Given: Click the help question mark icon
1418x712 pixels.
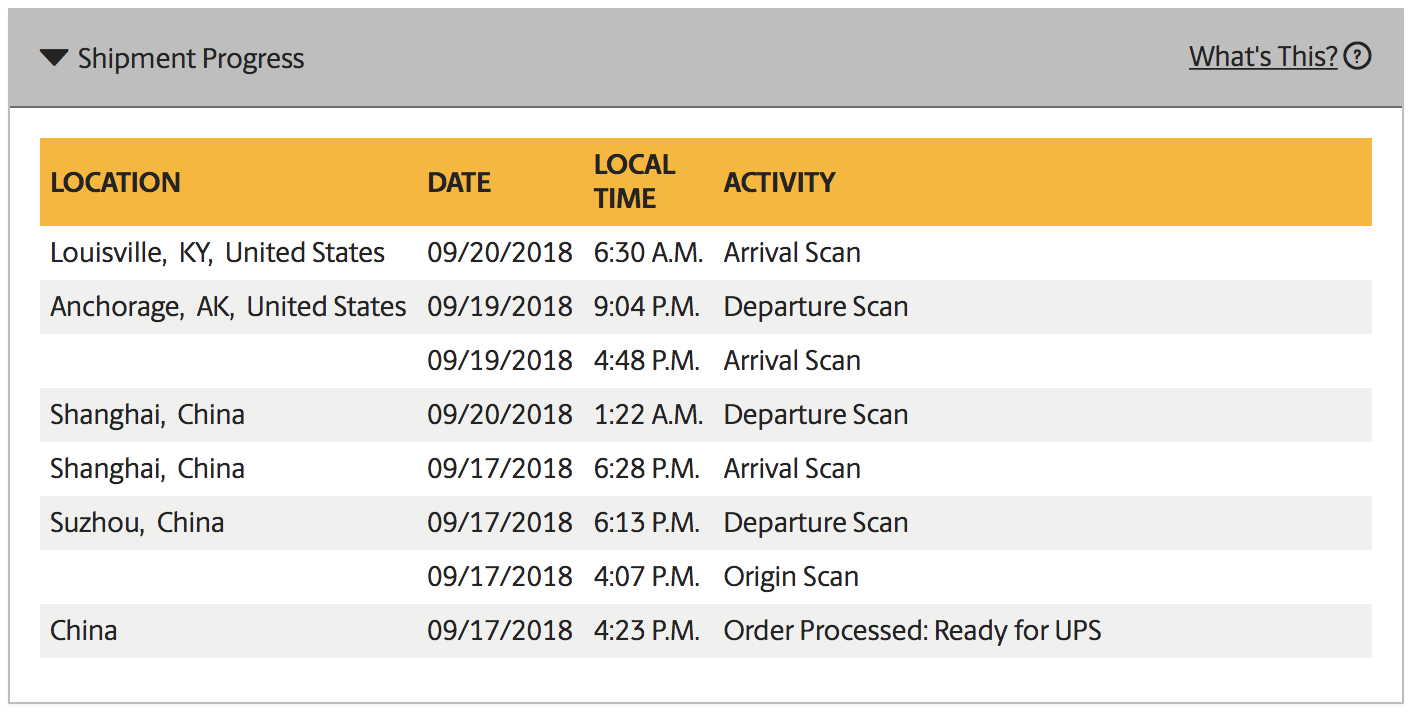Looking at the screenshot, I should (1357, 57).
